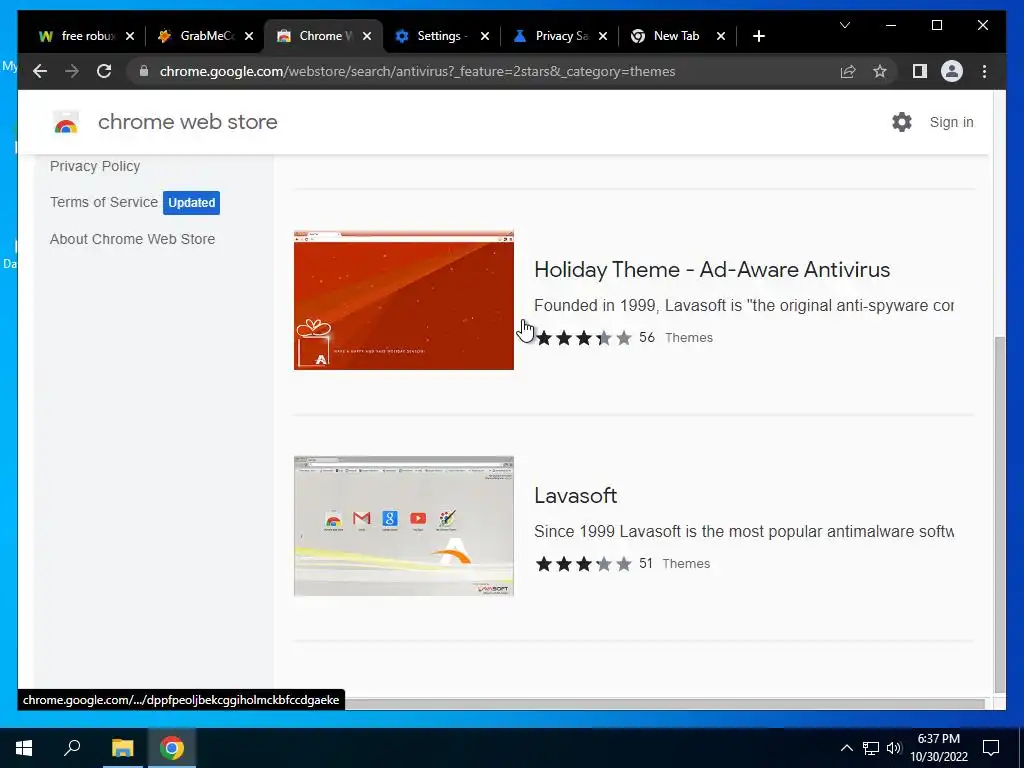The height and width of the screenshot is (768, 1024).
Task: Close the Settings tab
Action: (485, 36)
